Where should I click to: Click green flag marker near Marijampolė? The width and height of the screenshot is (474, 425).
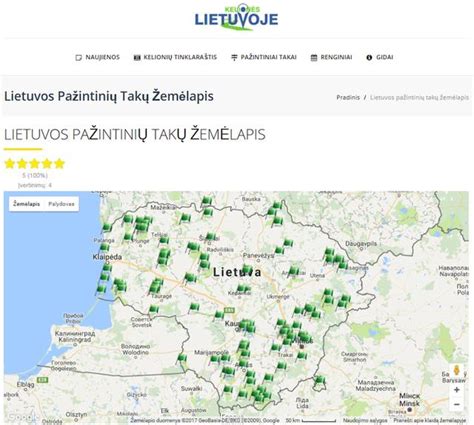click(x=215, y=359)
